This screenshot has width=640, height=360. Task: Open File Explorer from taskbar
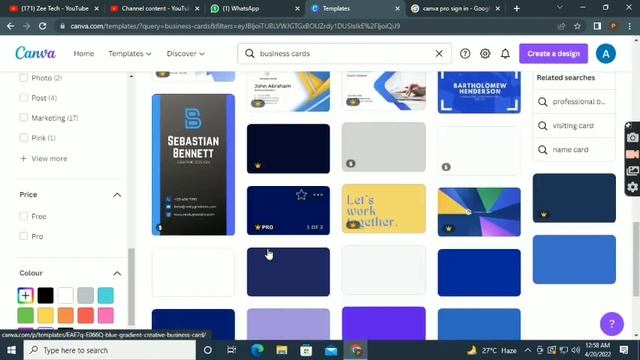pos(282,350)
